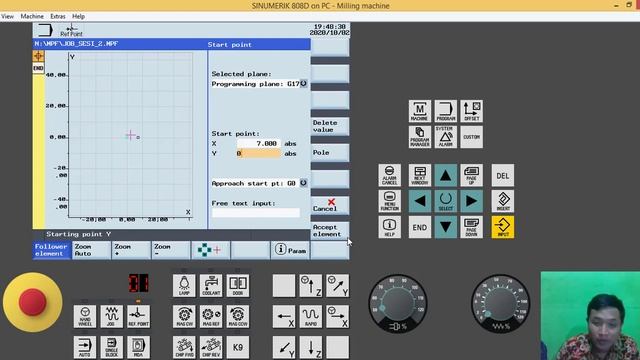Click the cursor right arrow key
This screenshot has width=640, height=360.
471,201
